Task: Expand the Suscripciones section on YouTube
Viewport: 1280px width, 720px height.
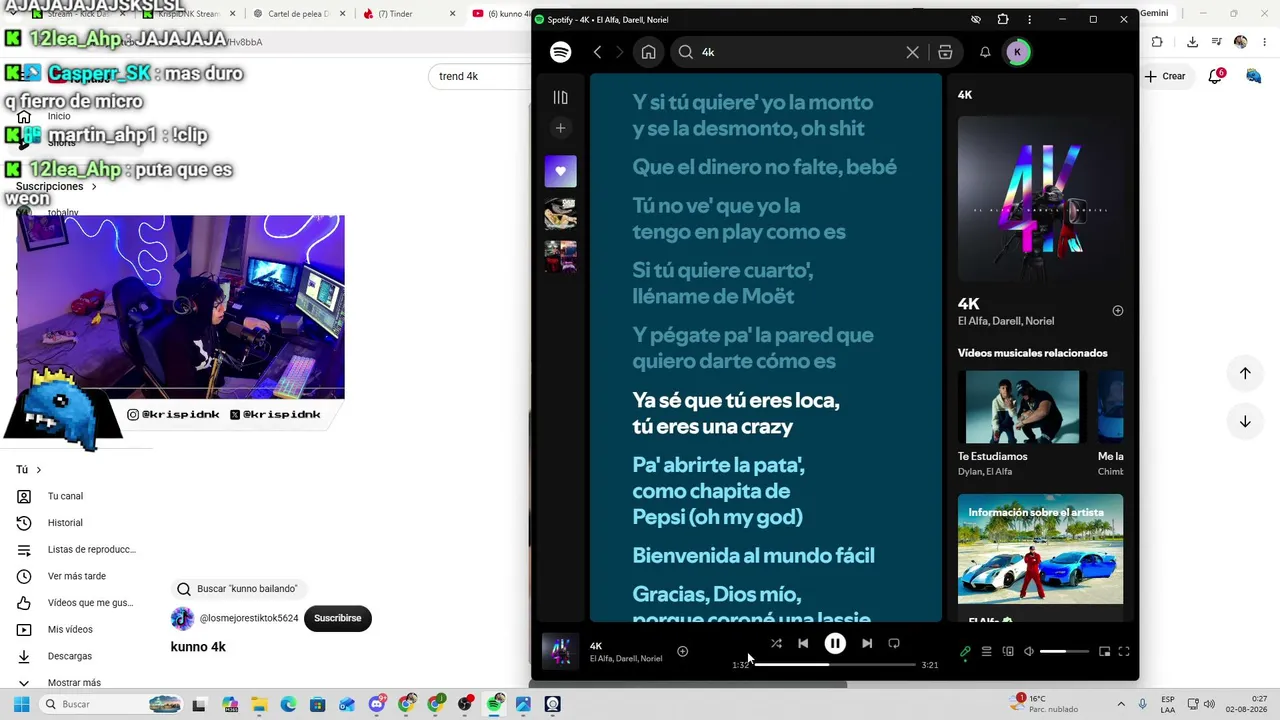Action: tap(56, 187)
